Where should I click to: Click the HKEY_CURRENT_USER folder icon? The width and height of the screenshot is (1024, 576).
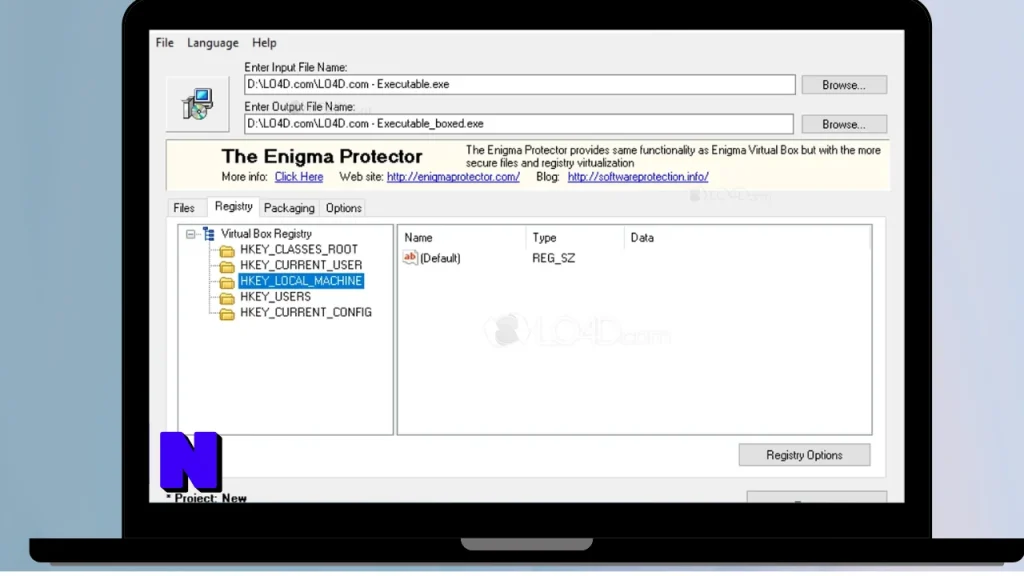227,266
